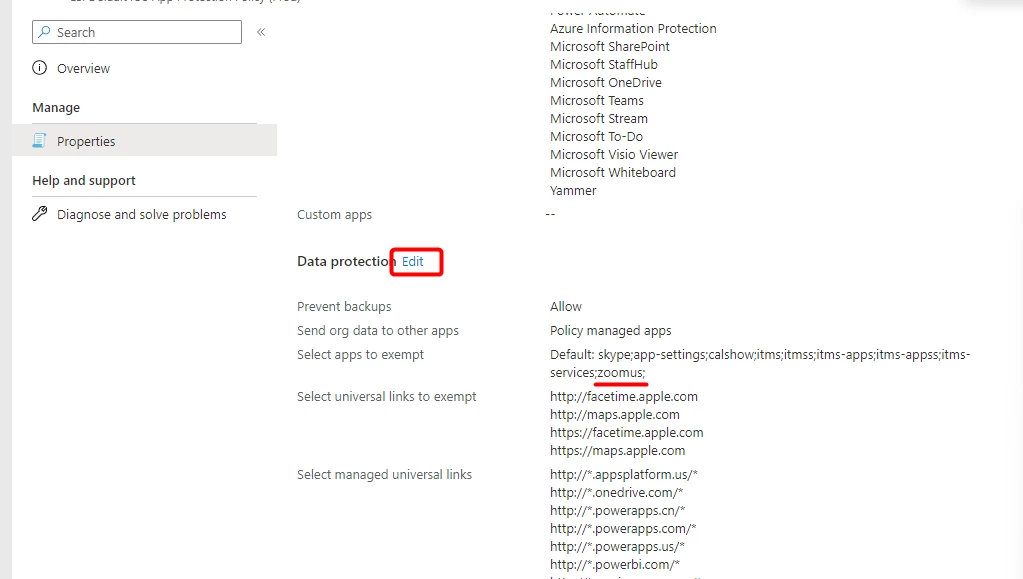This screenshot has width=1023, height=579.
Task: Click the Microsoft SharePoint entry
Action: (x=609, y=46)
